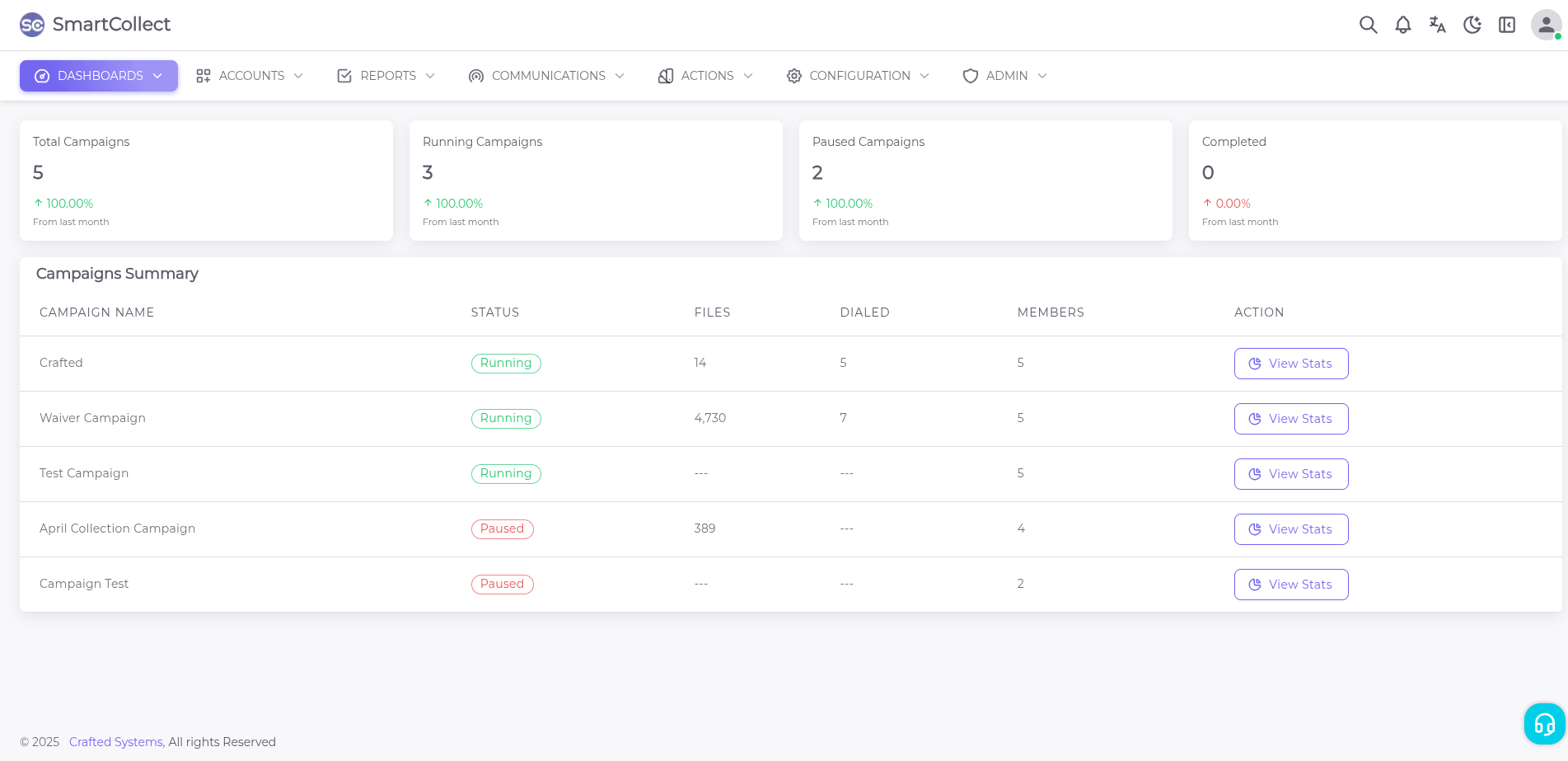
Task: Open the Admin menu
Action: [x=1004, y=76]
